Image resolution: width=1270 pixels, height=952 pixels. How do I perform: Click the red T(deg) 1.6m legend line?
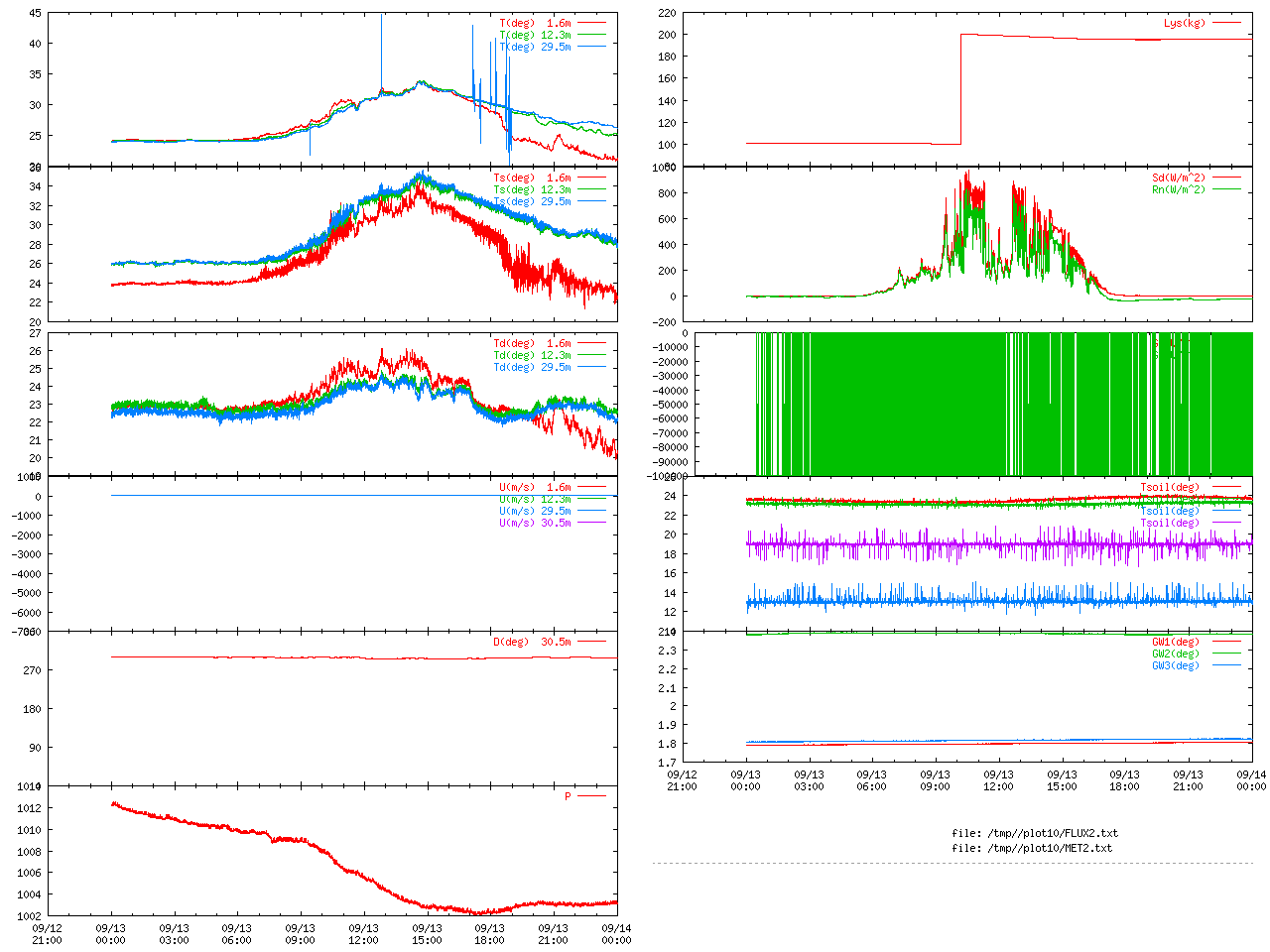coord(591,23)
